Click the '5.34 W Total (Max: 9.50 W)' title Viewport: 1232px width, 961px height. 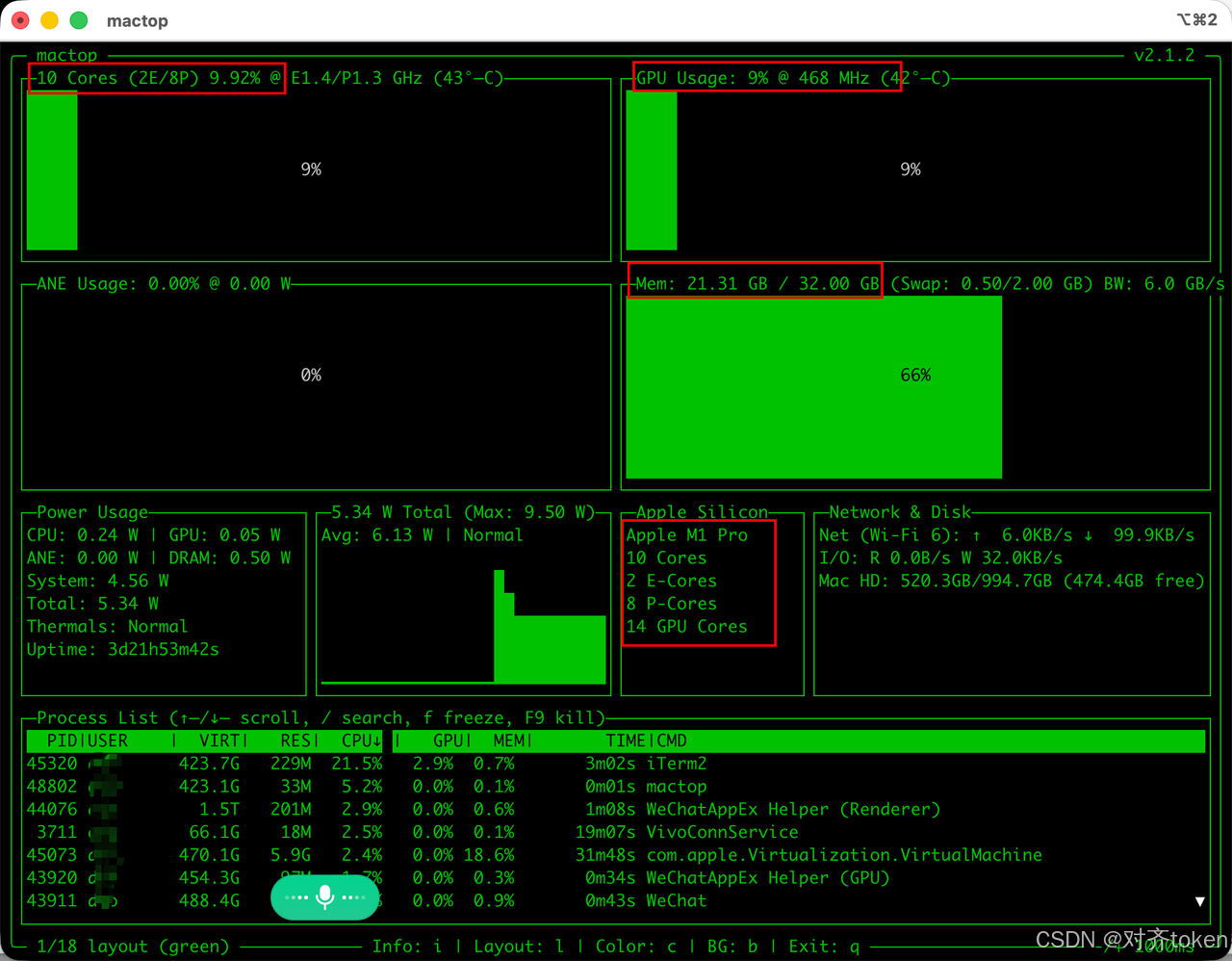(x=463, y=512)
